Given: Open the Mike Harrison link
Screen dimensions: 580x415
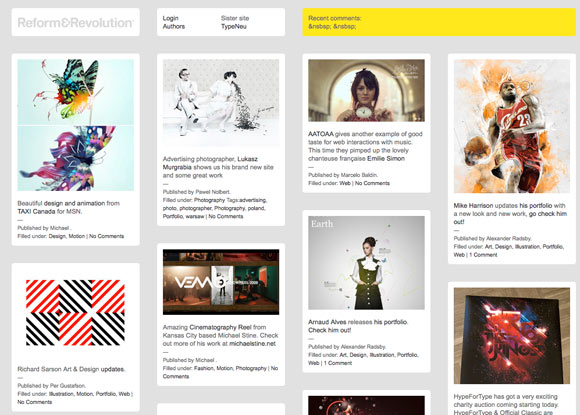Looking at the screenshot, I should pyautogui.click(x=473, y=206).
